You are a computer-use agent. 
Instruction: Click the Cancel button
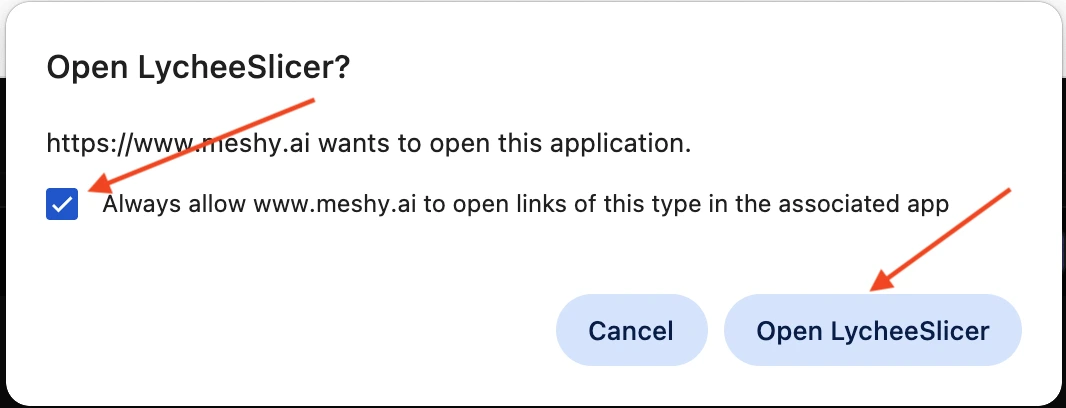pos(631,331)
